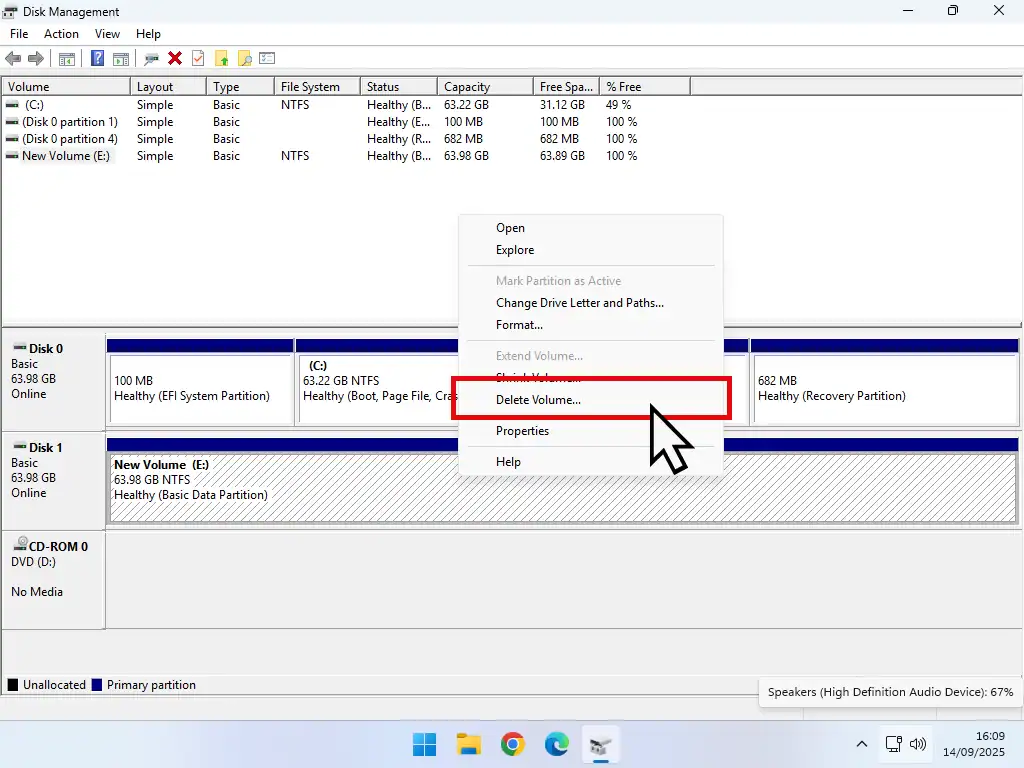The width and height of the screenshot is (1024, 768).
Task: Click the folder with green arrow icon
Action: [x=221, y=59]
